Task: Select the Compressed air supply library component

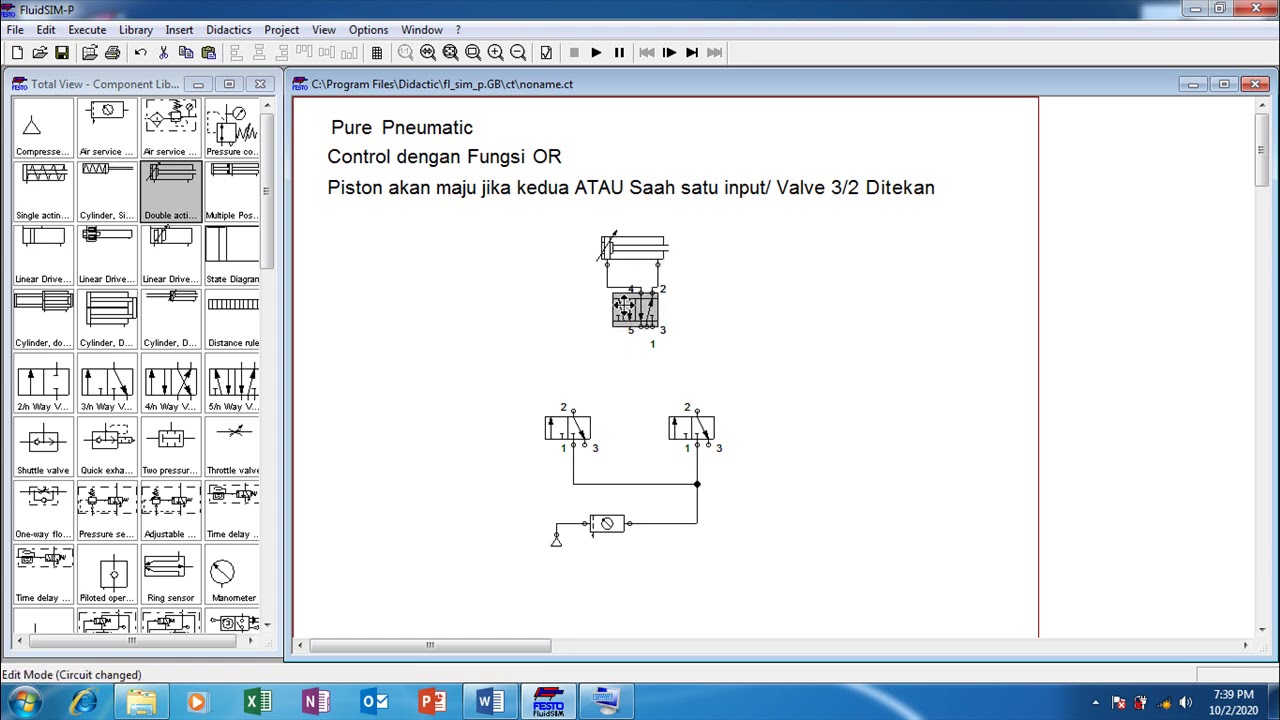Action: click(43, 128)
